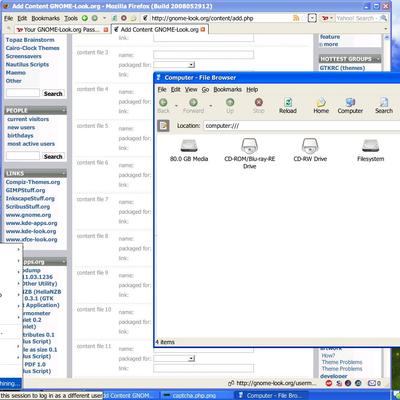The height and width of the screenshot is (400, 400).
Task: Click the Forward arrow in File Browser
Action: coord(193,102)
